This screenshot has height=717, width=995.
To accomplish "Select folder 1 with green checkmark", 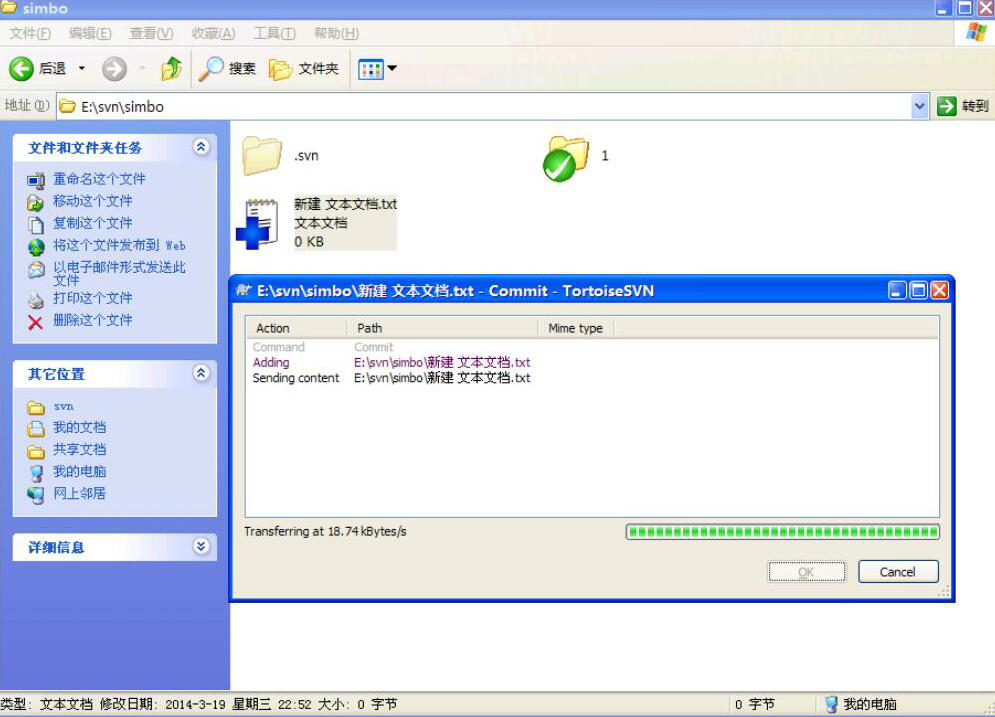I will point(567,159).
